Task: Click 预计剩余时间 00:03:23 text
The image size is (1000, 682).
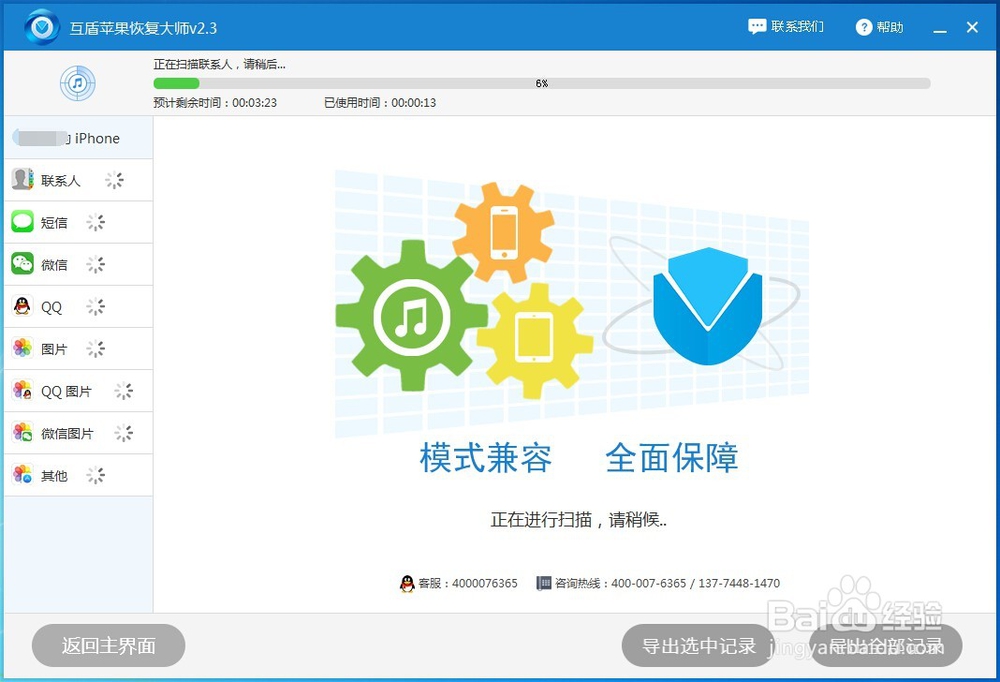Action: (x=215, y=103)
